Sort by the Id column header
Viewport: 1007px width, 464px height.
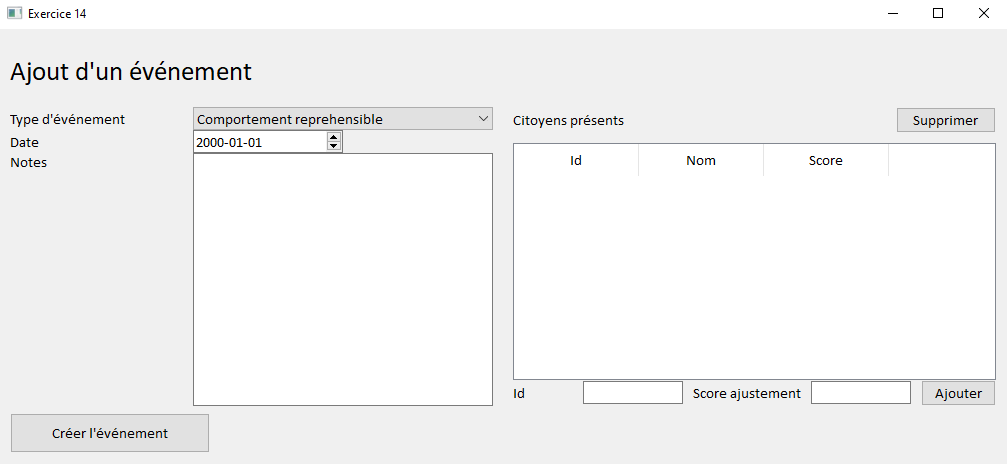pos(576,160)
